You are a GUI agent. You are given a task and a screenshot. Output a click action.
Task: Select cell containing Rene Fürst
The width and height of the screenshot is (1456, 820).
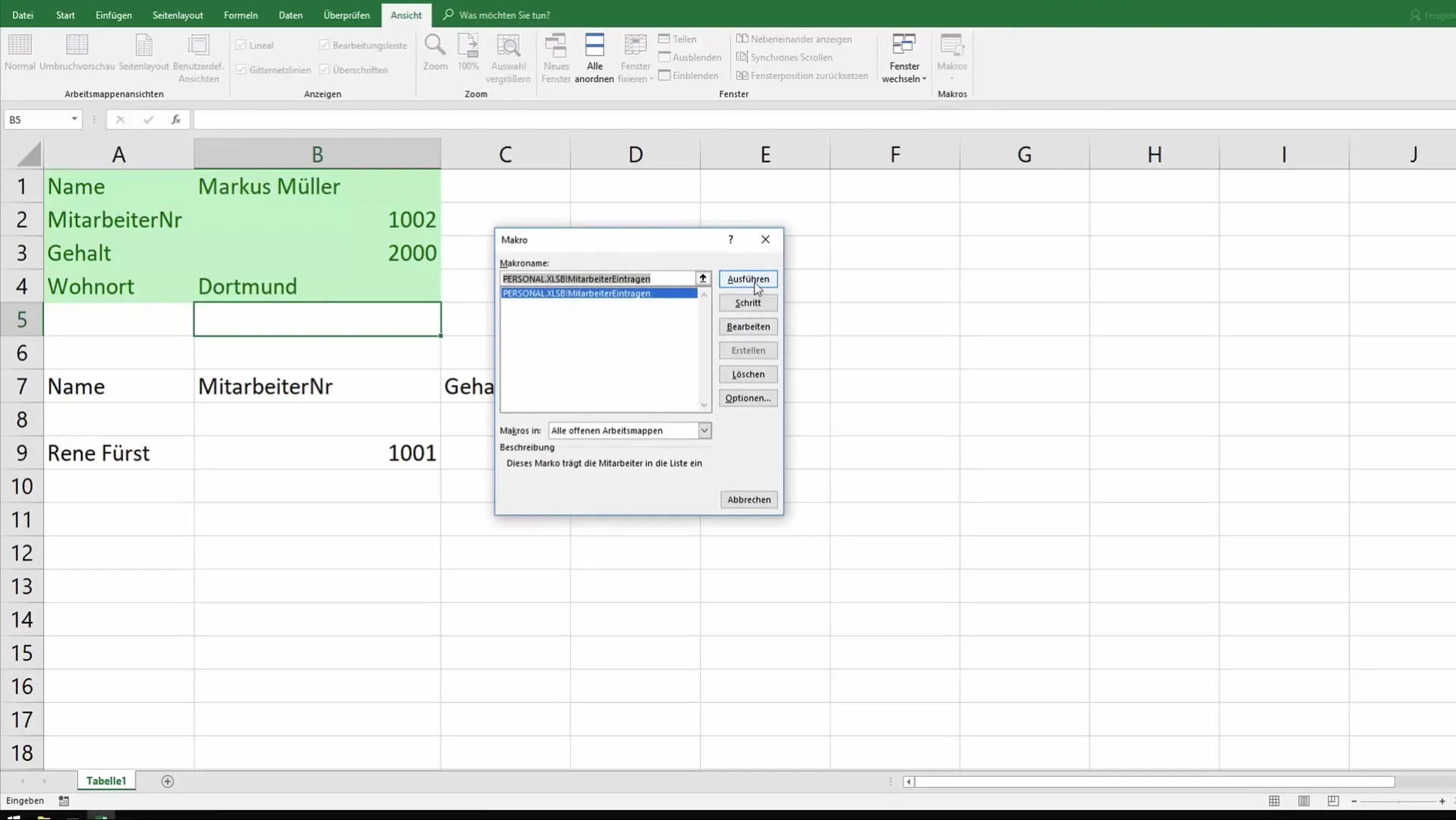point(118,453)
